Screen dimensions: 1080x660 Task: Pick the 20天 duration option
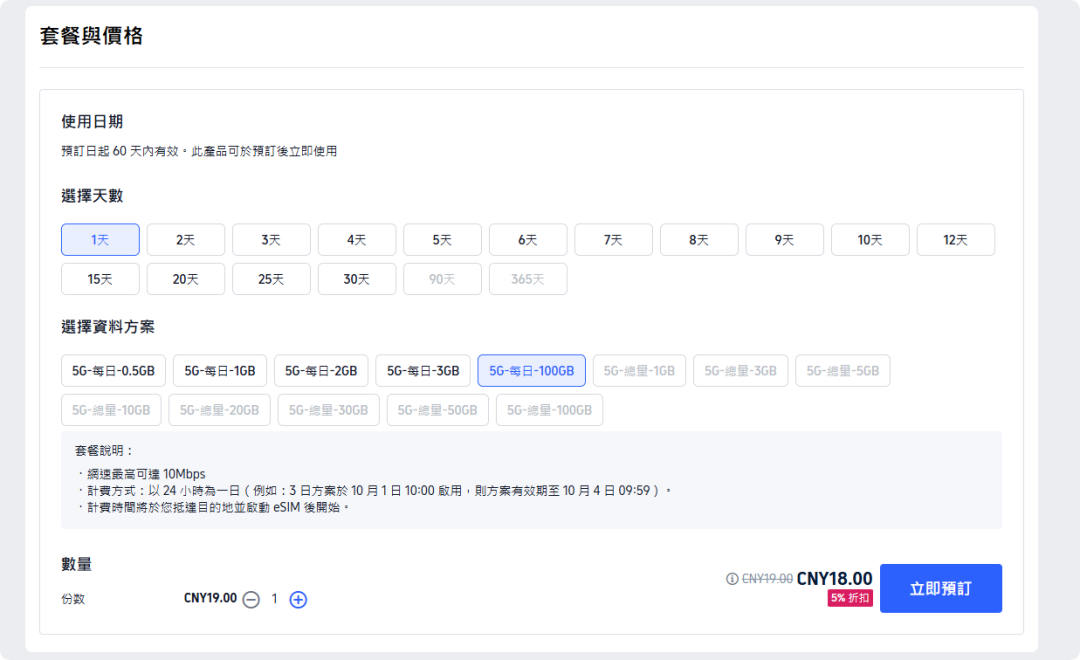click(x=186, y=279)
